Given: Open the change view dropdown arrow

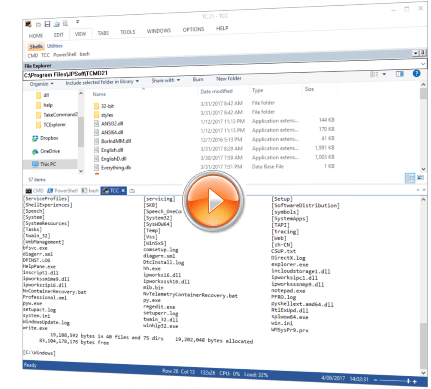Looking at the screenshot, I should pos(384,74).
